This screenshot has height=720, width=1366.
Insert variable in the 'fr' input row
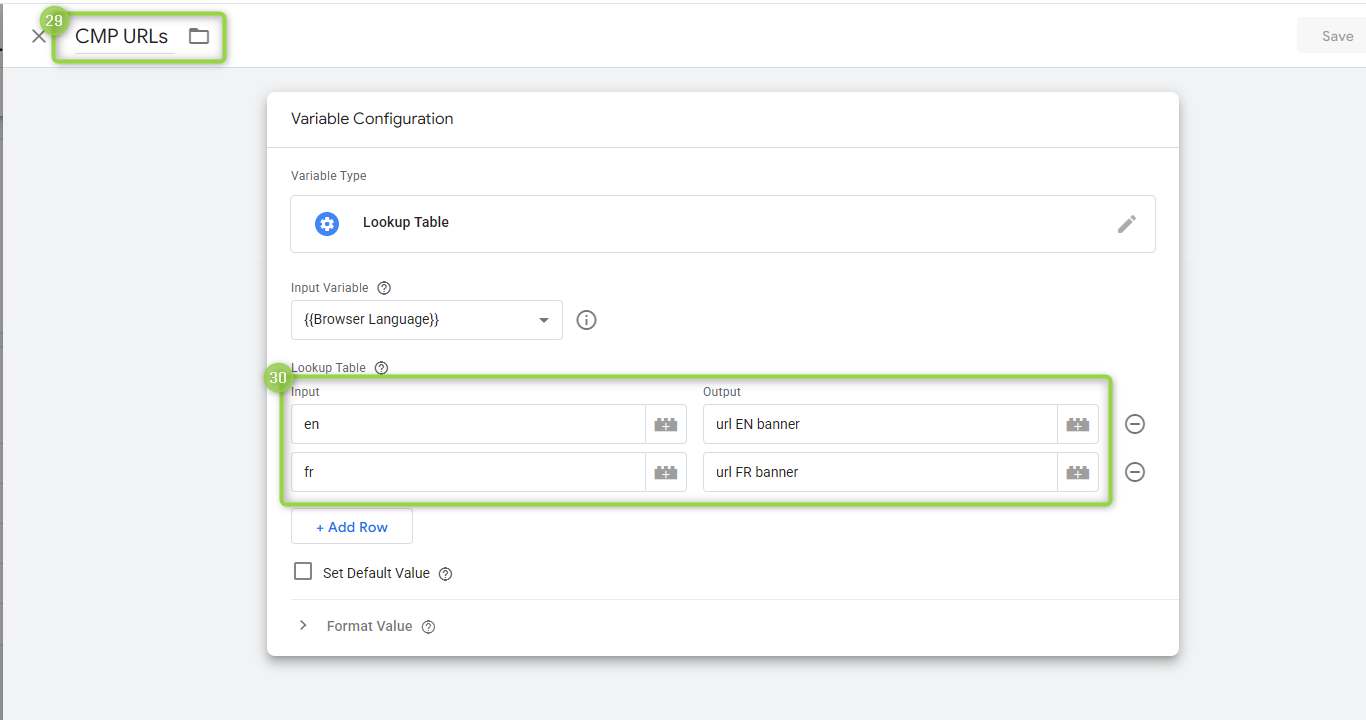coord(666,472)
